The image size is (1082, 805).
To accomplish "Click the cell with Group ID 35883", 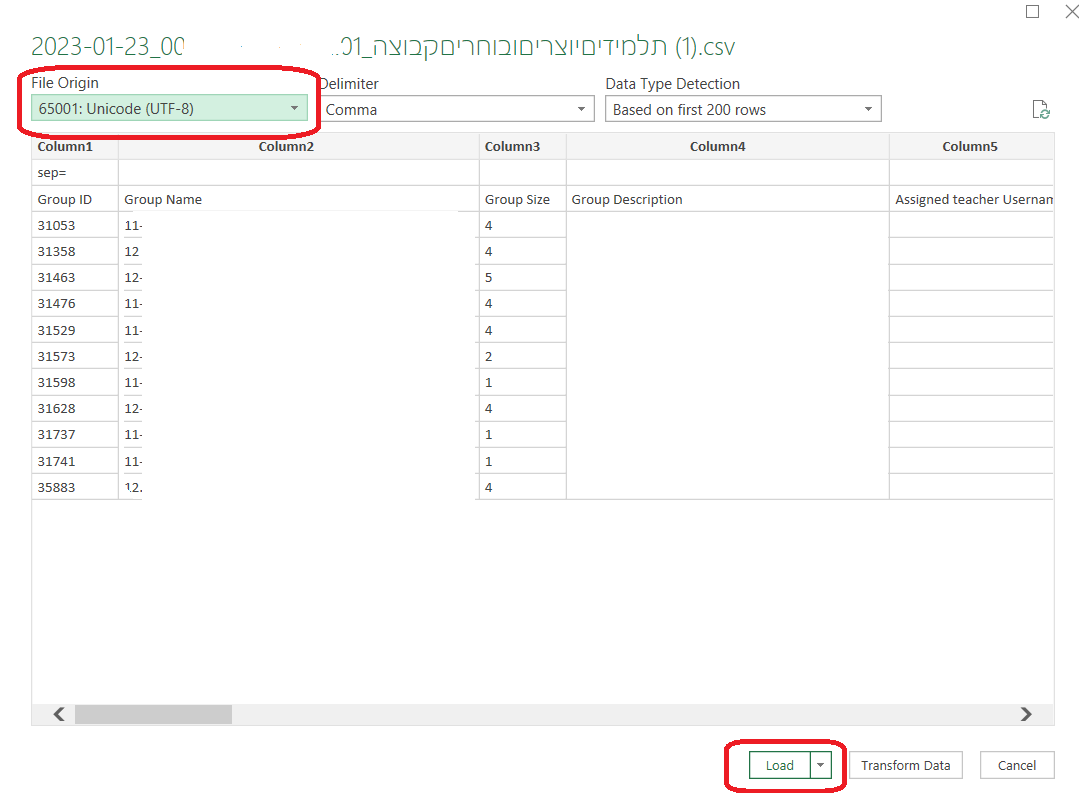I will (x=55, y=488).
